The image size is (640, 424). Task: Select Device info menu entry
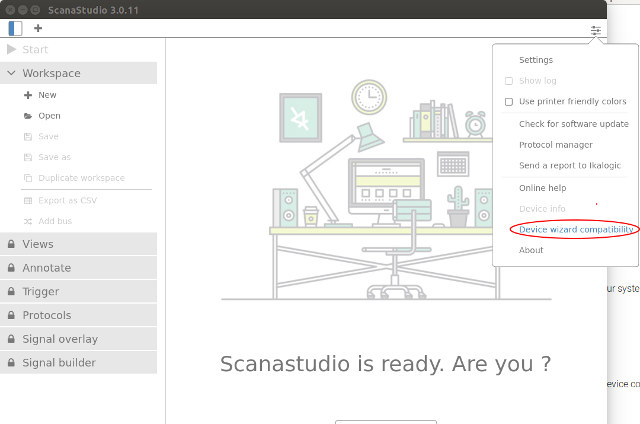click(x=542, y=209)
